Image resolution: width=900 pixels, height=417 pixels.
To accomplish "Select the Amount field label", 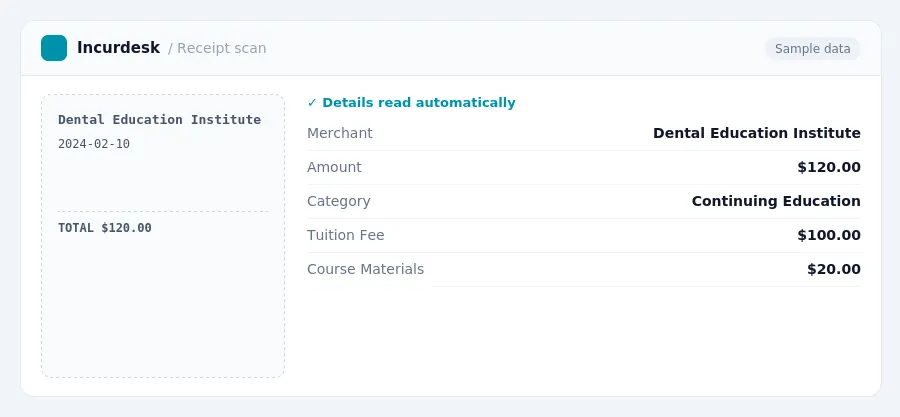I will 334,167.
